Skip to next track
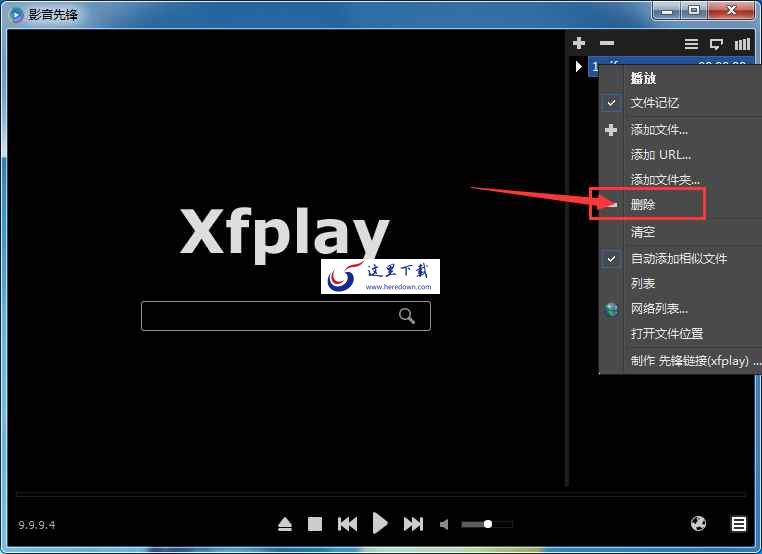This screenshot has width=762, height=554. click(x=413, y=524)
